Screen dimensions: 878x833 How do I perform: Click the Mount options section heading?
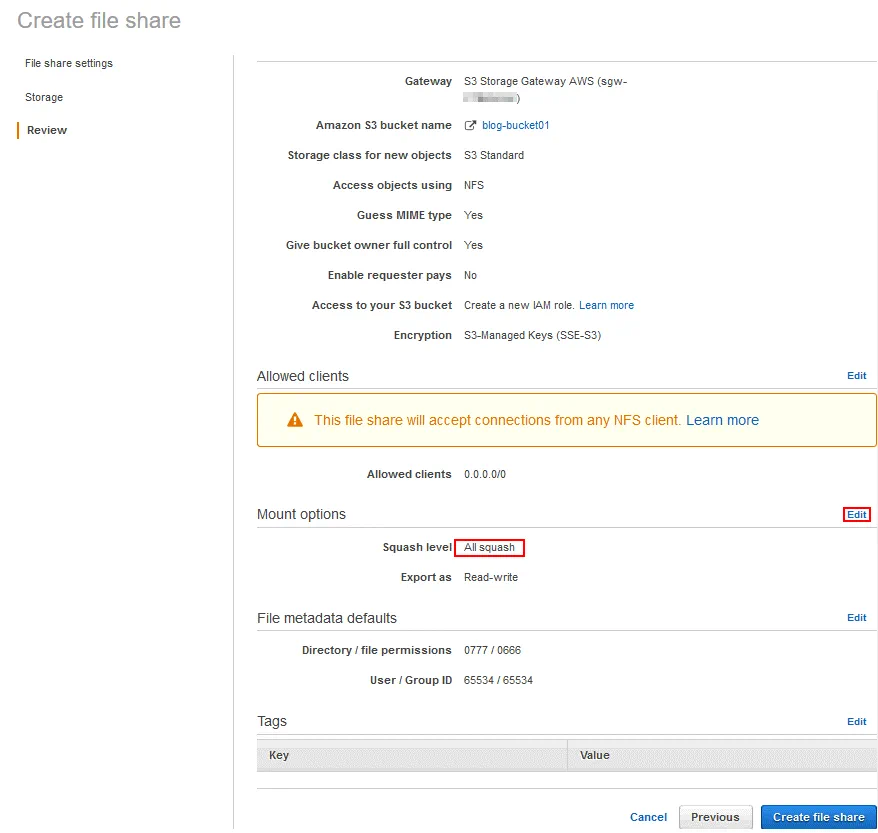click(x=301, y=514)
